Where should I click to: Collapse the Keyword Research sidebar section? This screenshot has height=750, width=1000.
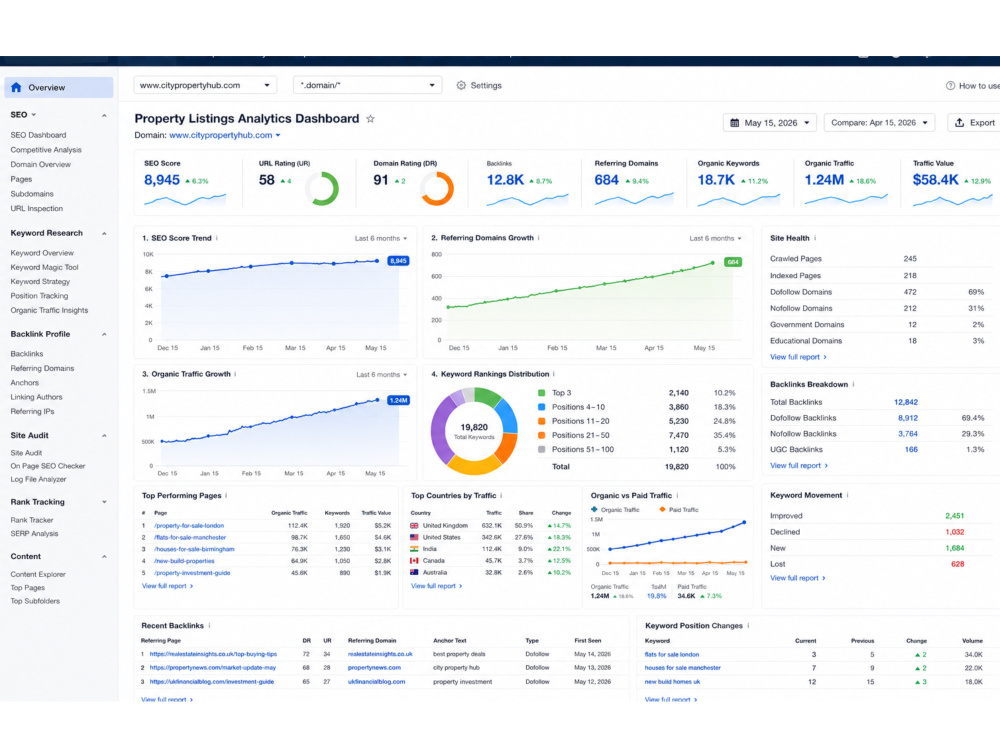(104, 233)
